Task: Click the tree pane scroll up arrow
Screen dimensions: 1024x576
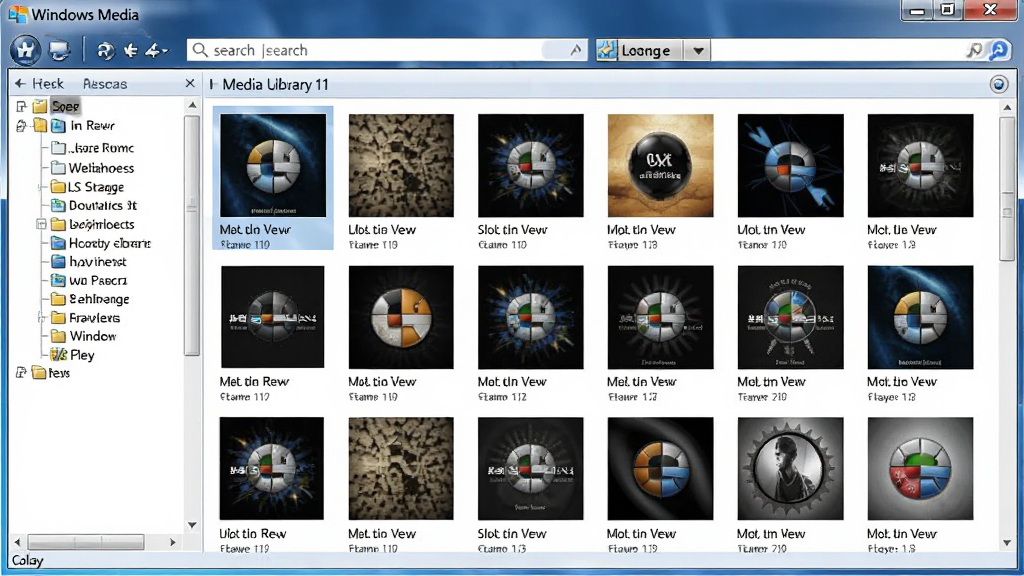Action: tap(192, 104)
